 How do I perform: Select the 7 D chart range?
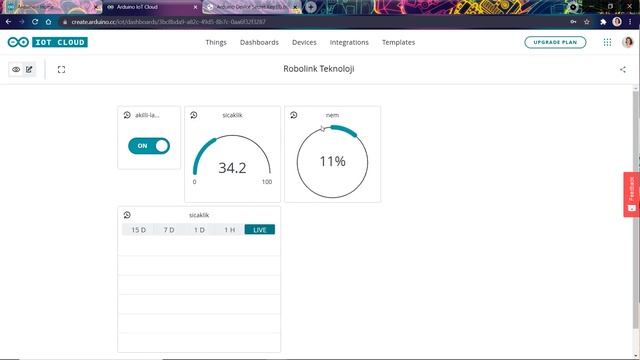[x=169, y=230]
